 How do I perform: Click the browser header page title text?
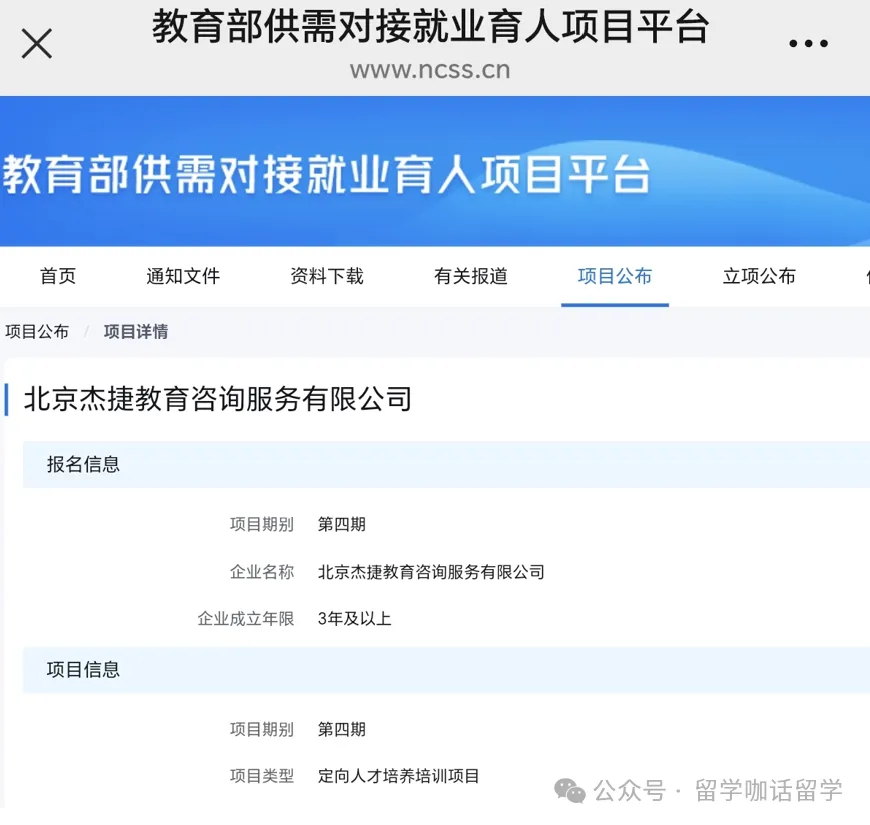tap(431, 27)
